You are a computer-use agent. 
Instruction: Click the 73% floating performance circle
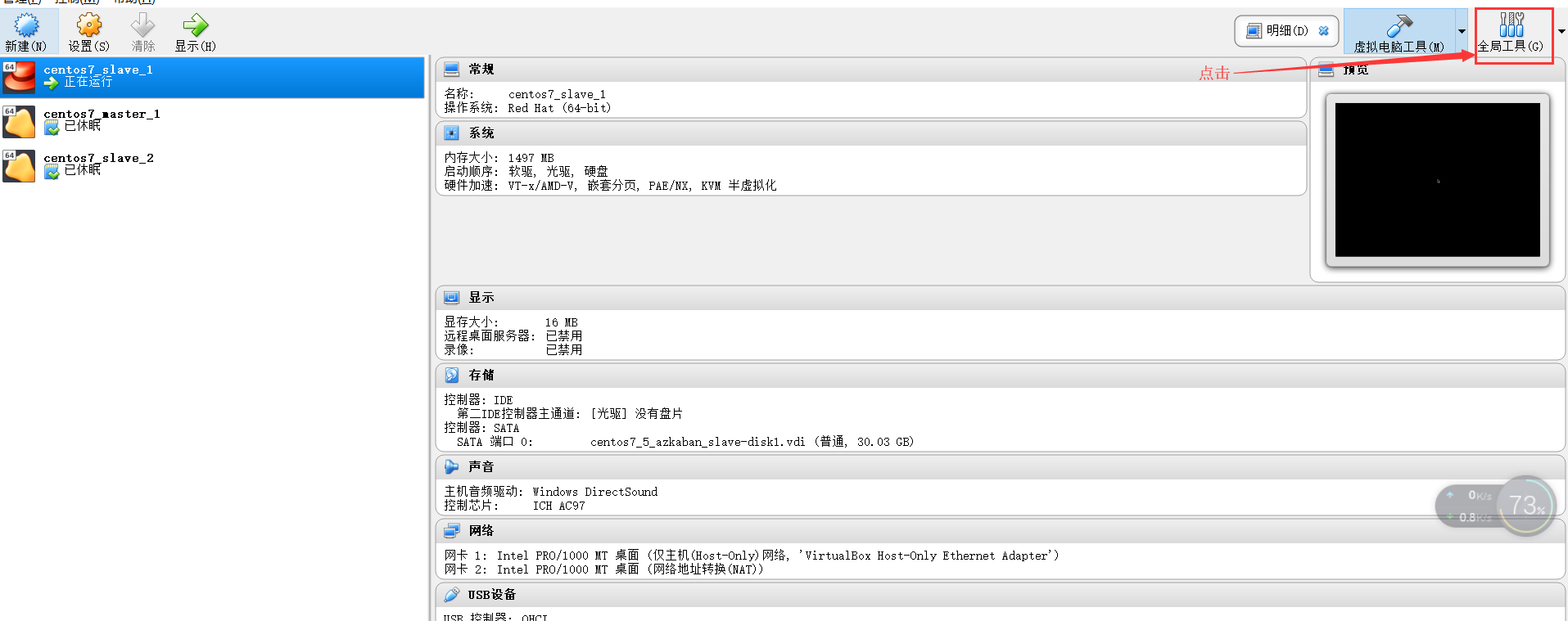tap(1527, 506)
